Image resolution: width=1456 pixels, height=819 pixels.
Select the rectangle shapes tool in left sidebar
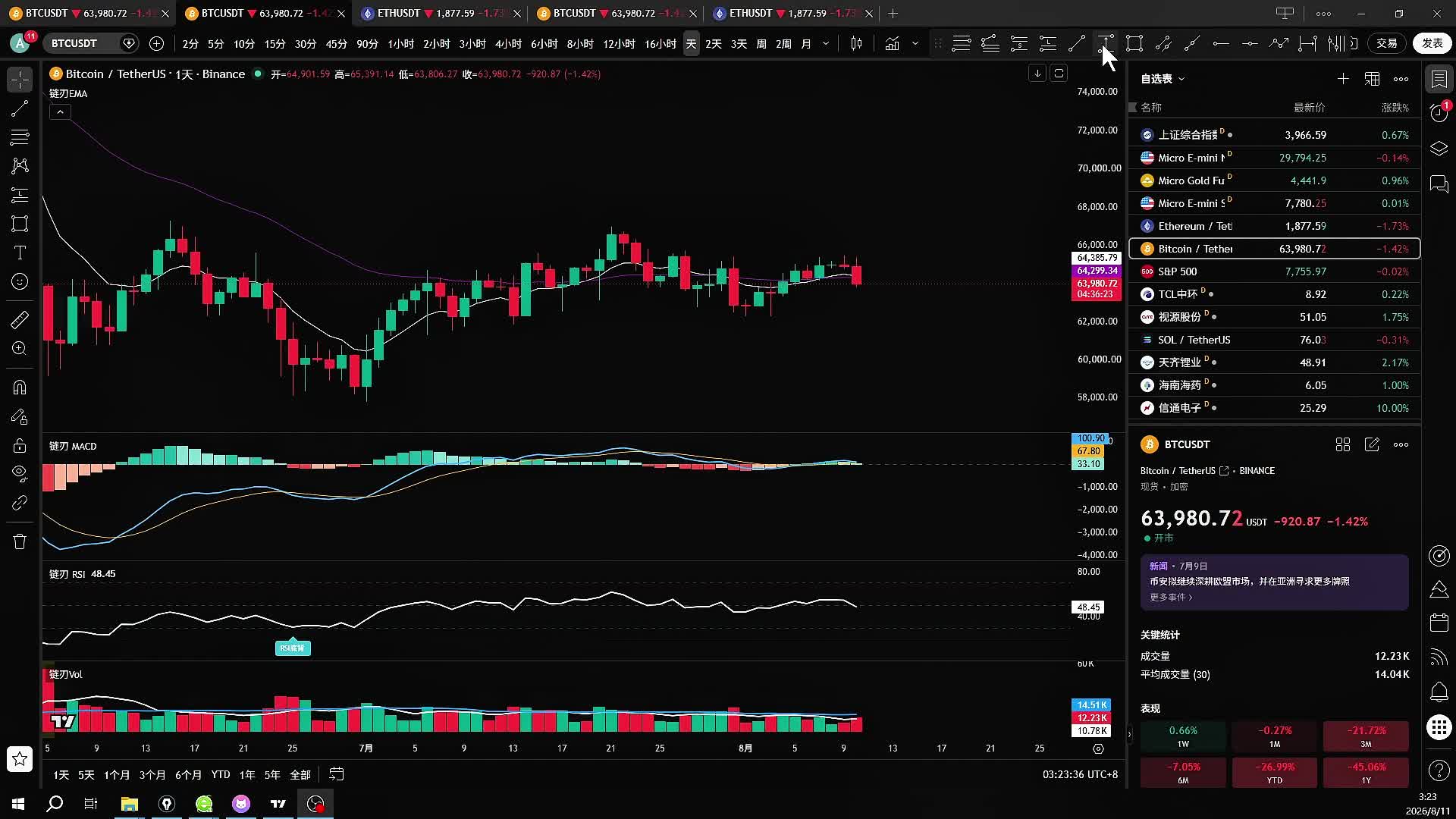20,224
